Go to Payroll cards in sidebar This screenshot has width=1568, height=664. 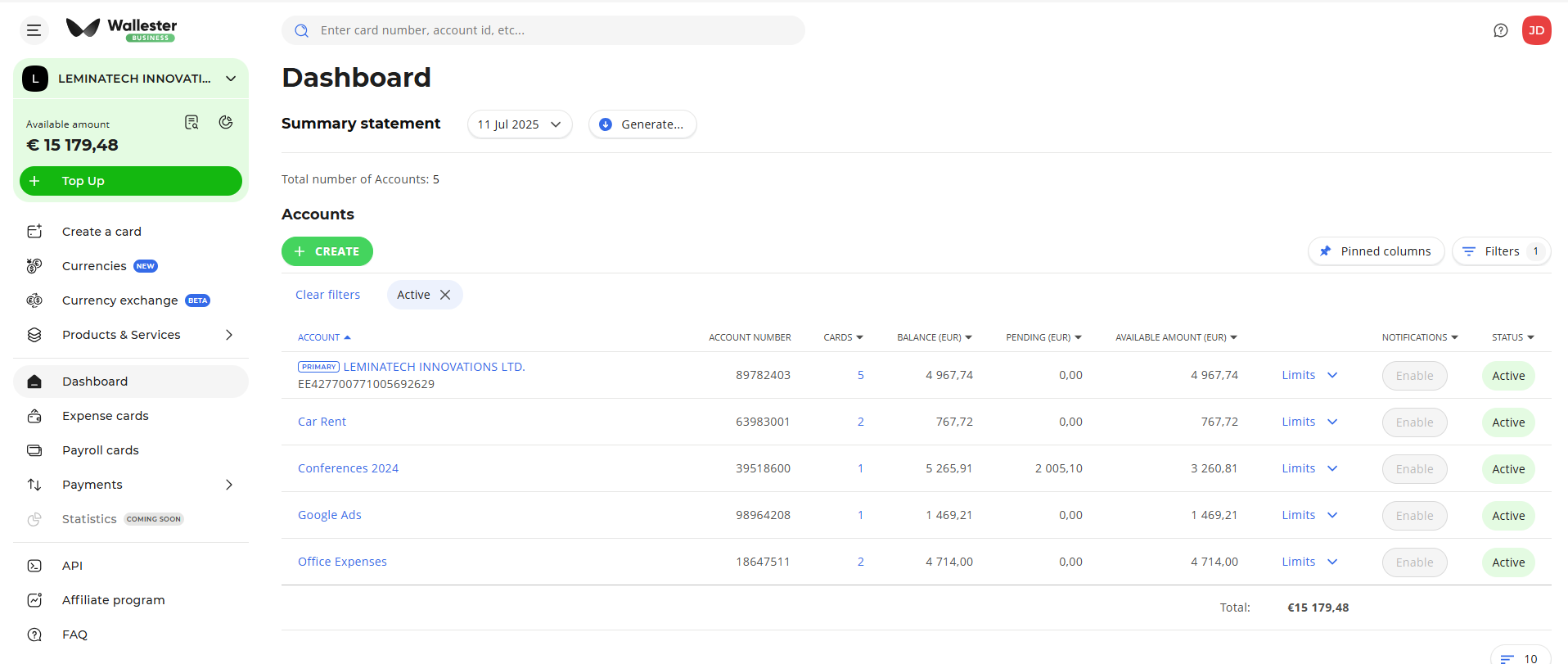coord(100,450)
